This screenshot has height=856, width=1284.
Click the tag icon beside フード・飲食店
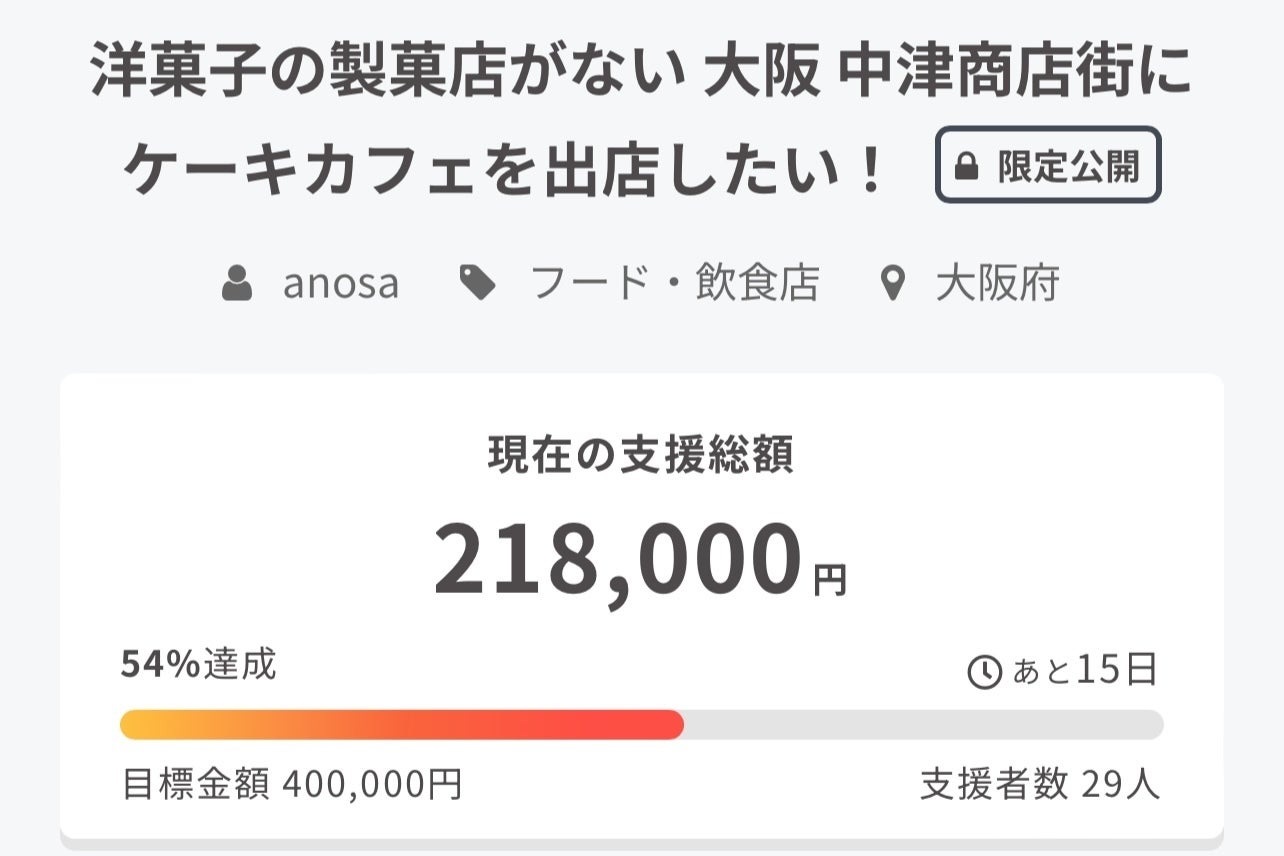click(478, 283)
